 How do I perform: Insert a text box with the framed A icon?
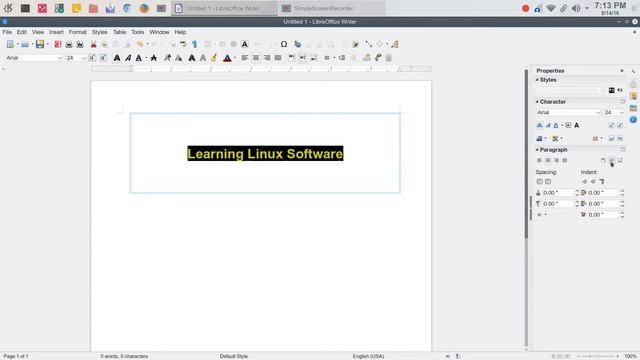tap(244, 44)
